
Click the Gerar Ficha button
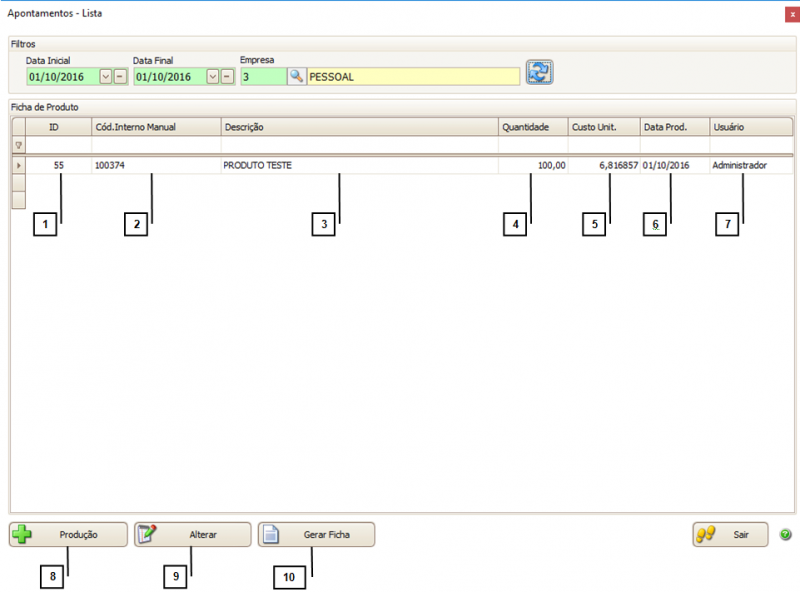[x=317, y=535]
